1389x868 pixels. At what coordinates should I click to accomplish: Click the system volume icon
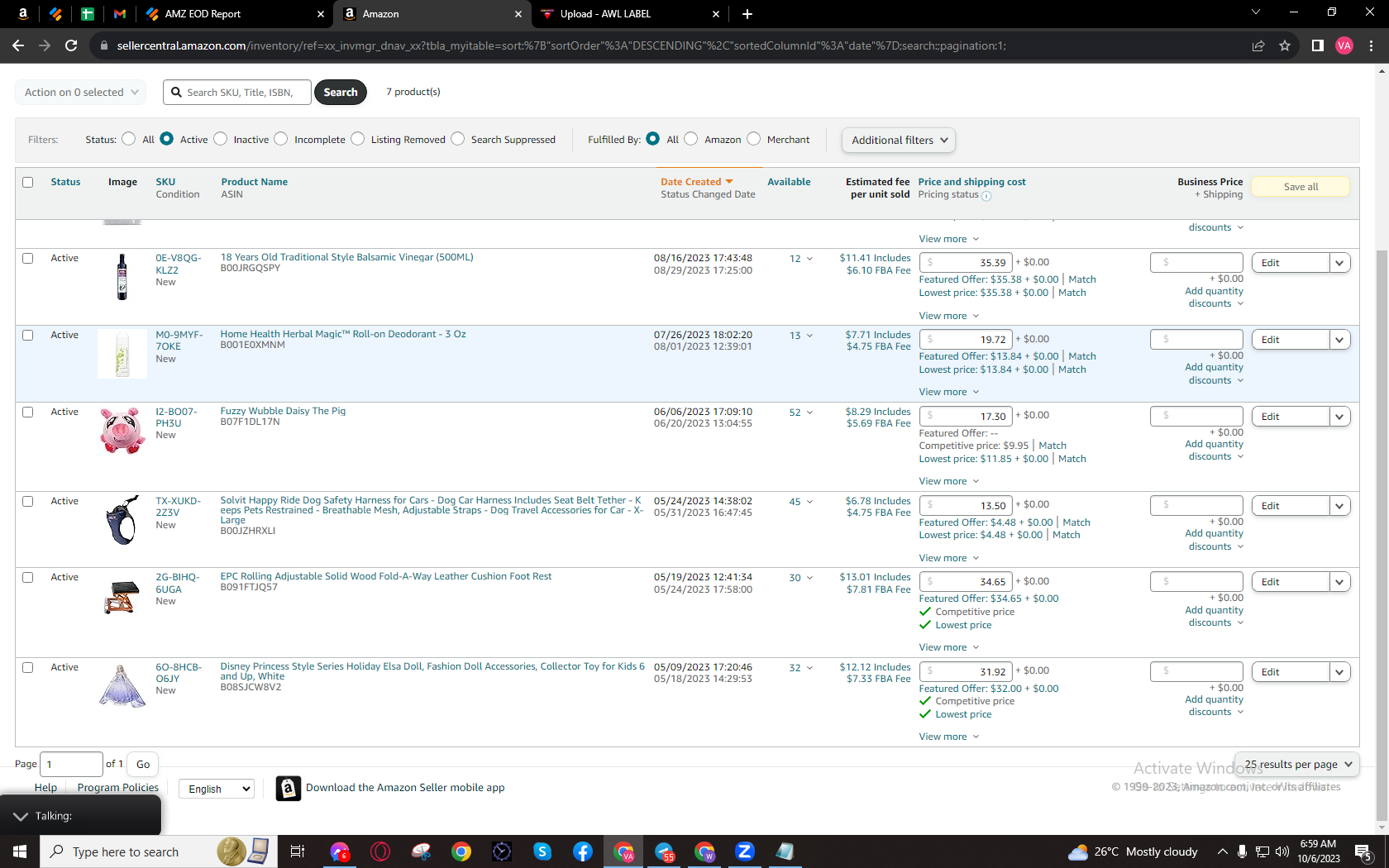pos(1282,851)
